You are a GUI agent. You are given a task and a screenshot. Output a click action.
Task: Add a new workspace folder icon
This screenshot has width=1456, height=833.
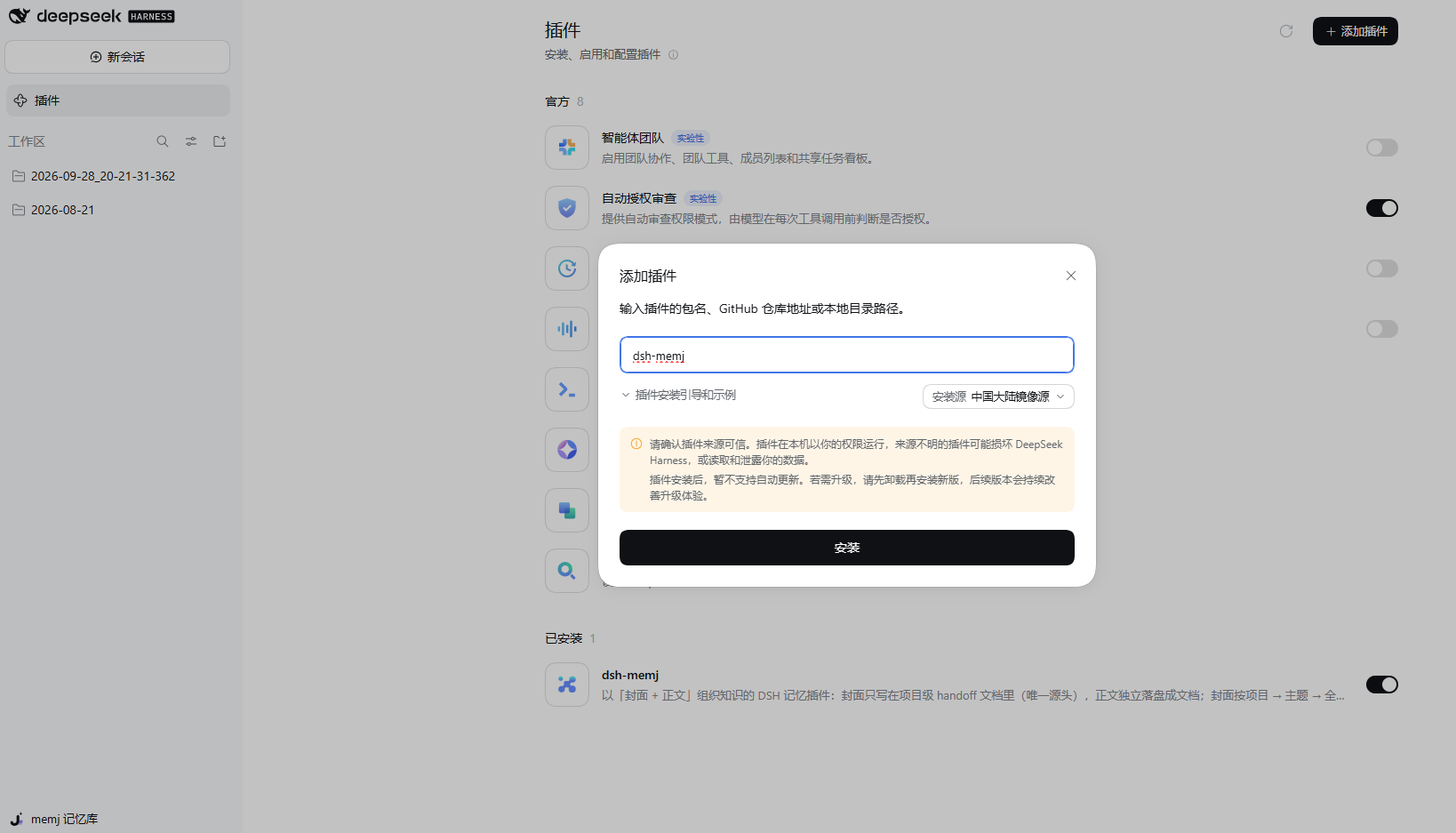click(220, 141)
